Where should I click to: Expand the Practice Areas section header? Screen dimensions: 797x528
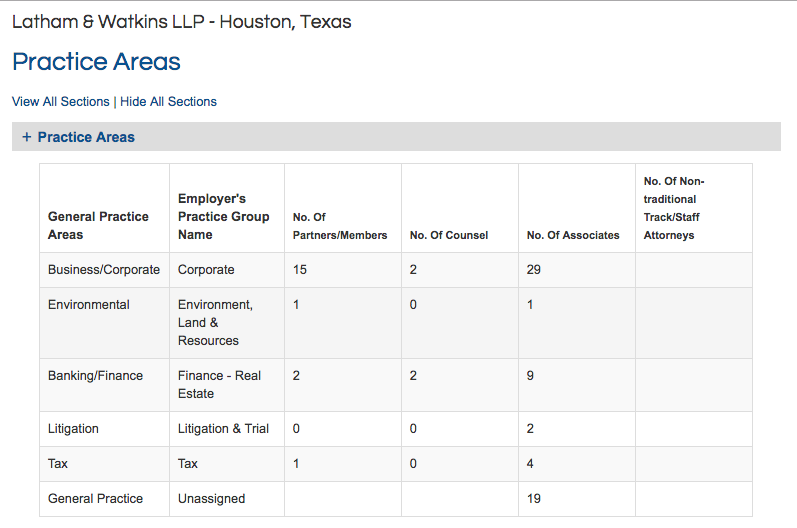(x=396, y=137)
